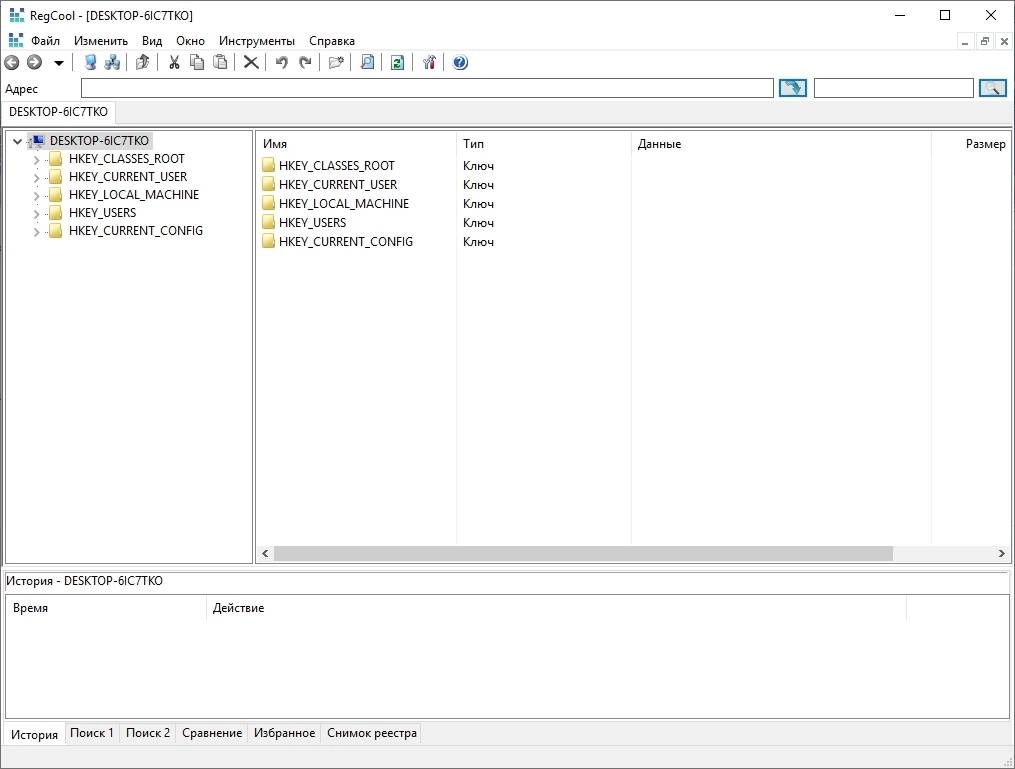Expand HKEY_CLASSES_ROOT in the tree

36,159
